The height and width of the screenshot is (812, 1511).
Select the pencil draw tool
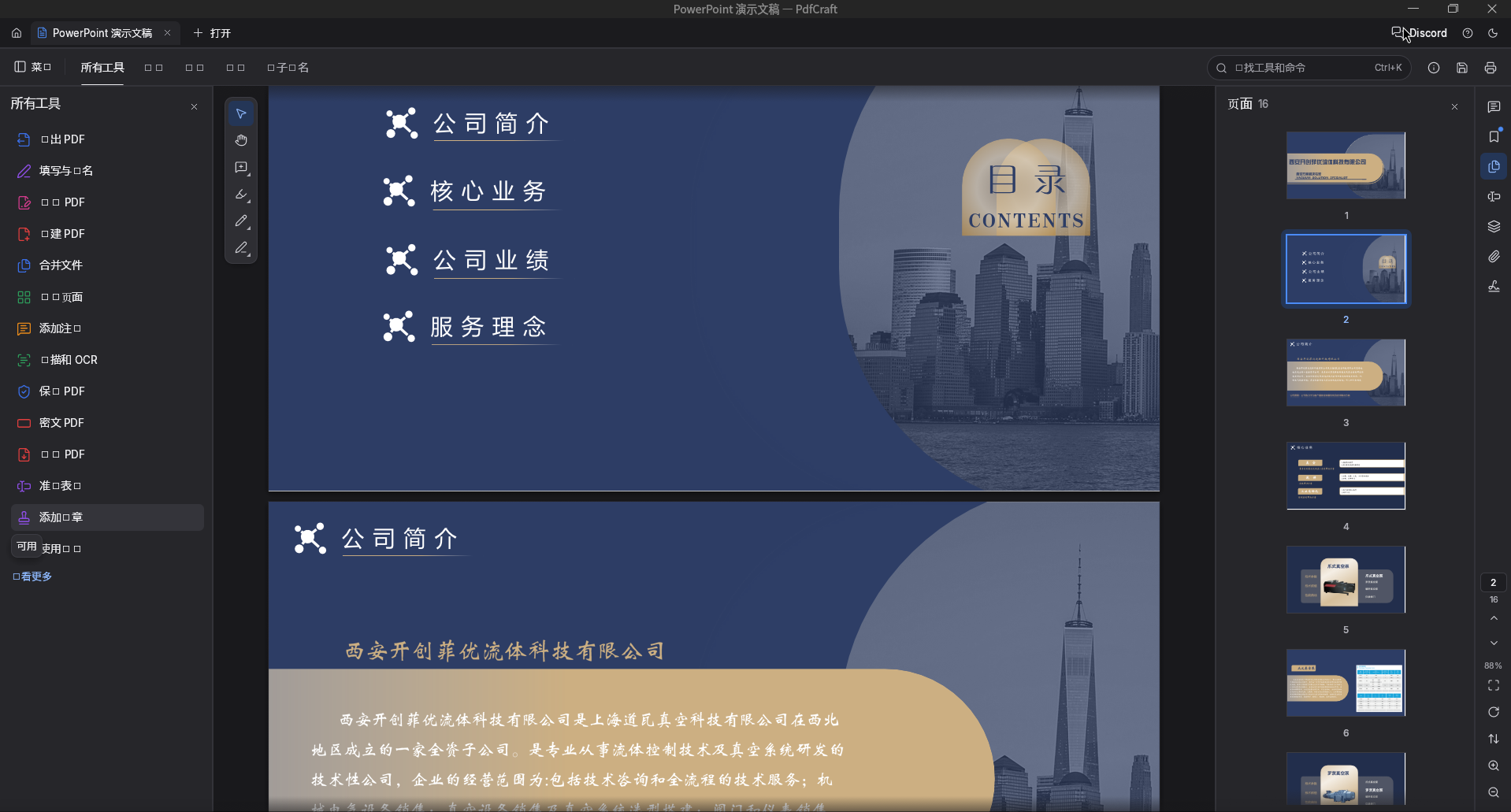tap(241, 221)
